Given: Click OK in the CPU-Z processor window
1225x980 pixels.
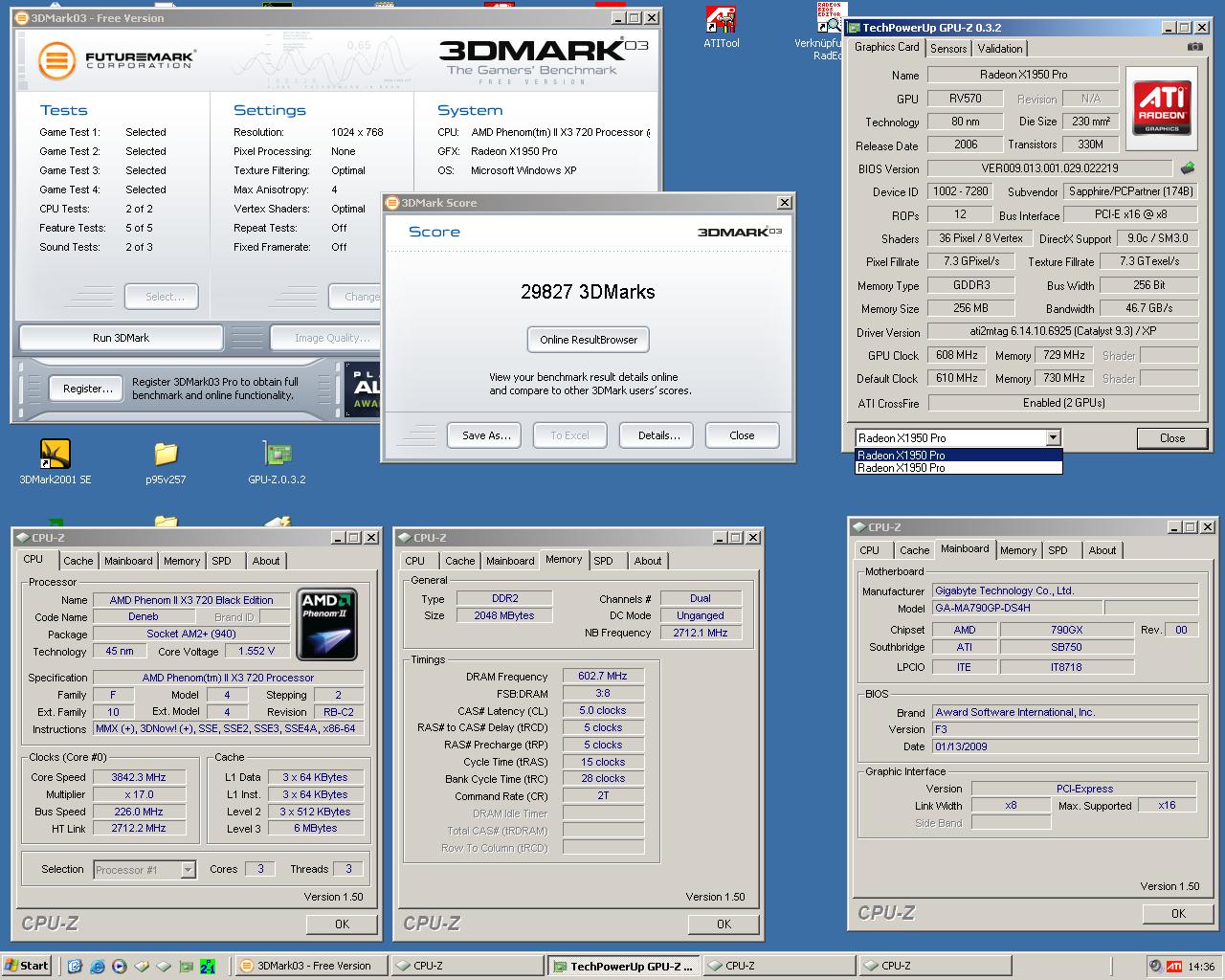Looking at the screenshot, I should coord(343,924).
